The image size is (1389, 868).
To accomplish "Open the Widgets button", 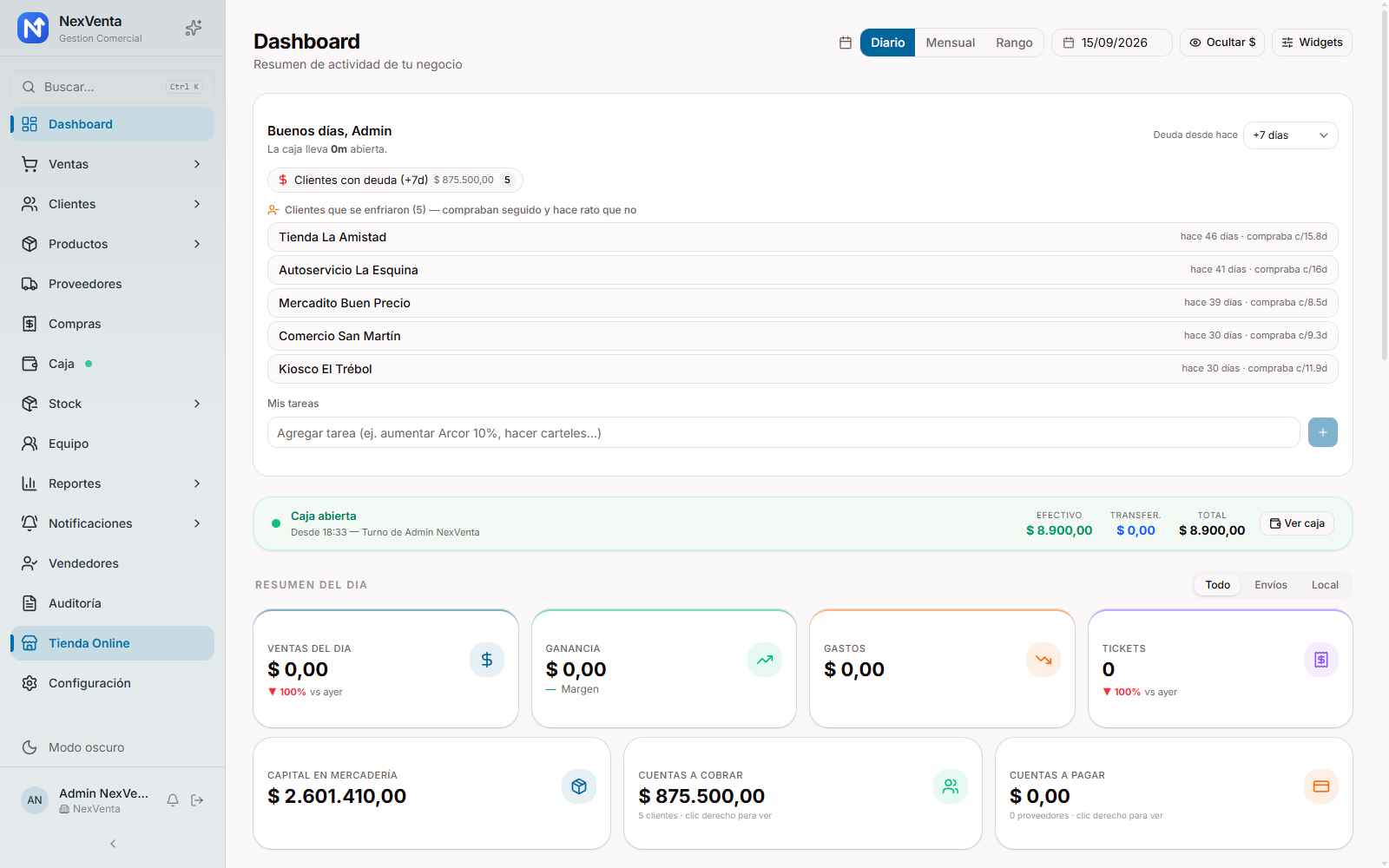I will pos(1312,43).
